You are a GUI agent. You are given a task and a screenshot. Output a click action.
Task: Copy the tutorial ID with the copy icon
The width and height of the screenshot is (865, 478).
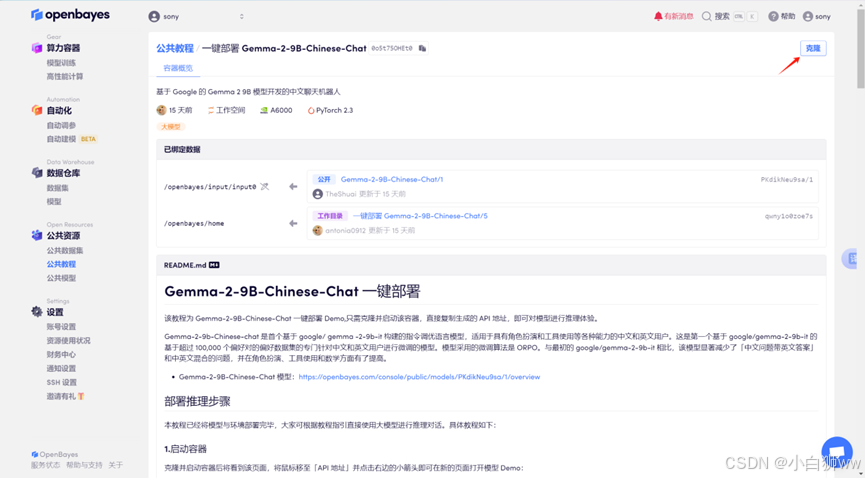pyautogui.click(x=422, y=49)
